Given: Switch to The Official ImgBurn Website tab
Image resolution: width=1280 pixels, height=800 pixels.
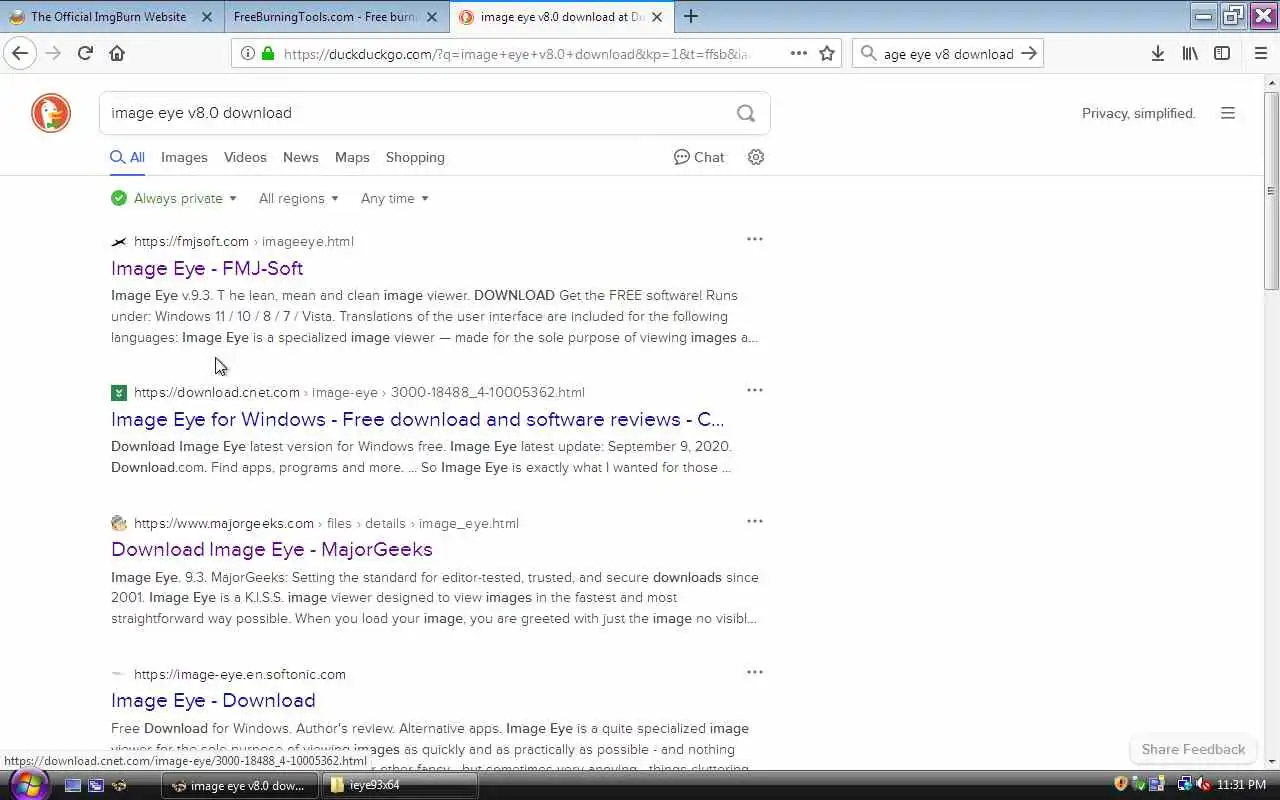Looking at the screenshot, I should 110,16.
